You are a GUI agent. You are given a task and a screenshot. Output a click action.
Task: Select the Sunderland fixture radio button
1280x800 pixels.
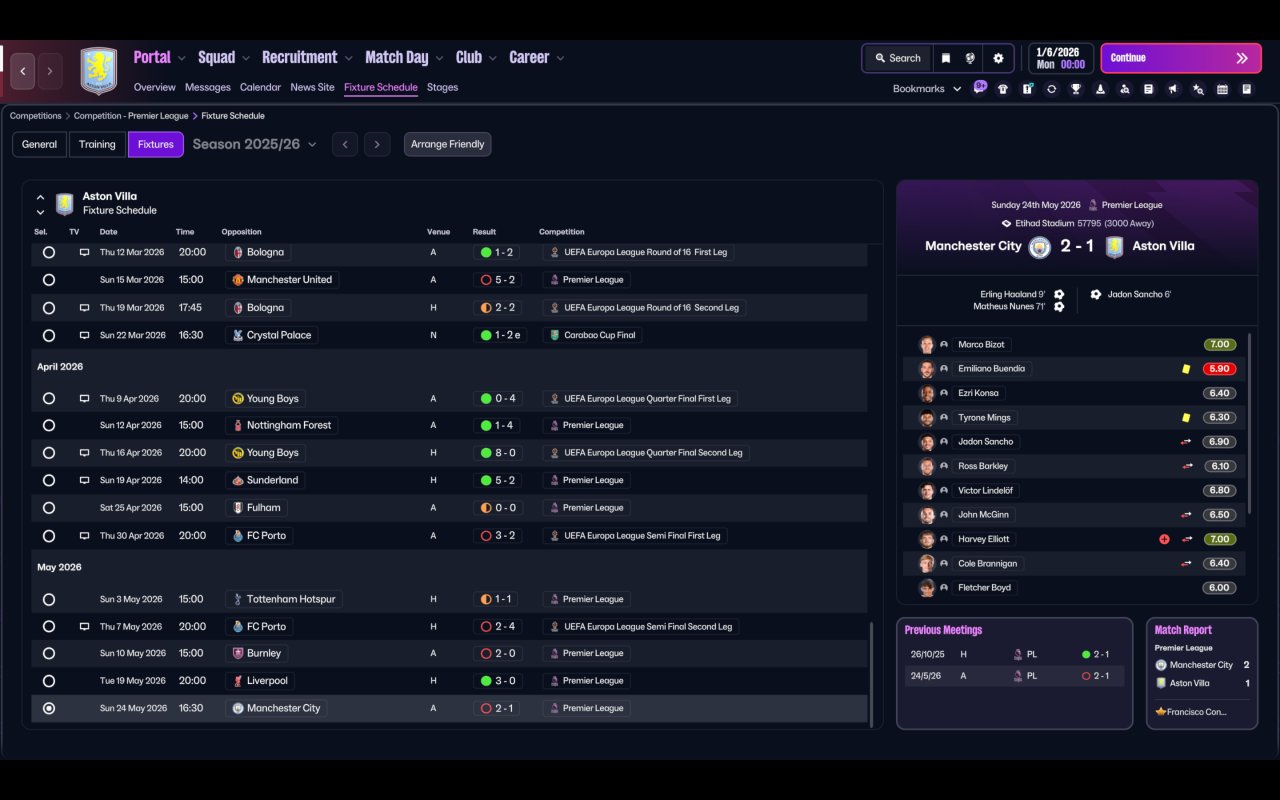pyautogui.click(x=49, y=481)
